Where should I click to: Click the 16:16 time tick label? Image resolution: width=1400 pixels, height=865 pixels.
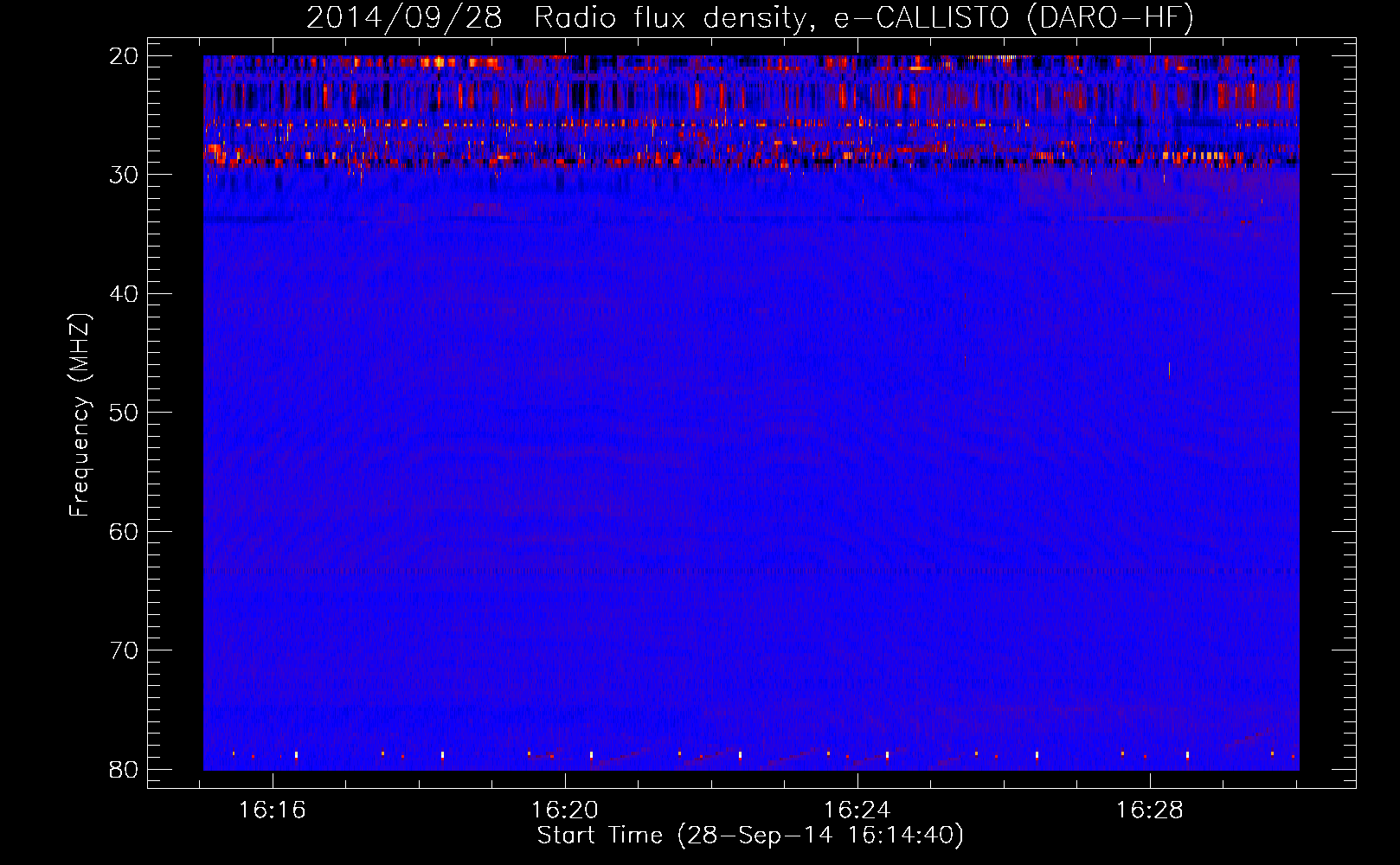coord(273,811)
